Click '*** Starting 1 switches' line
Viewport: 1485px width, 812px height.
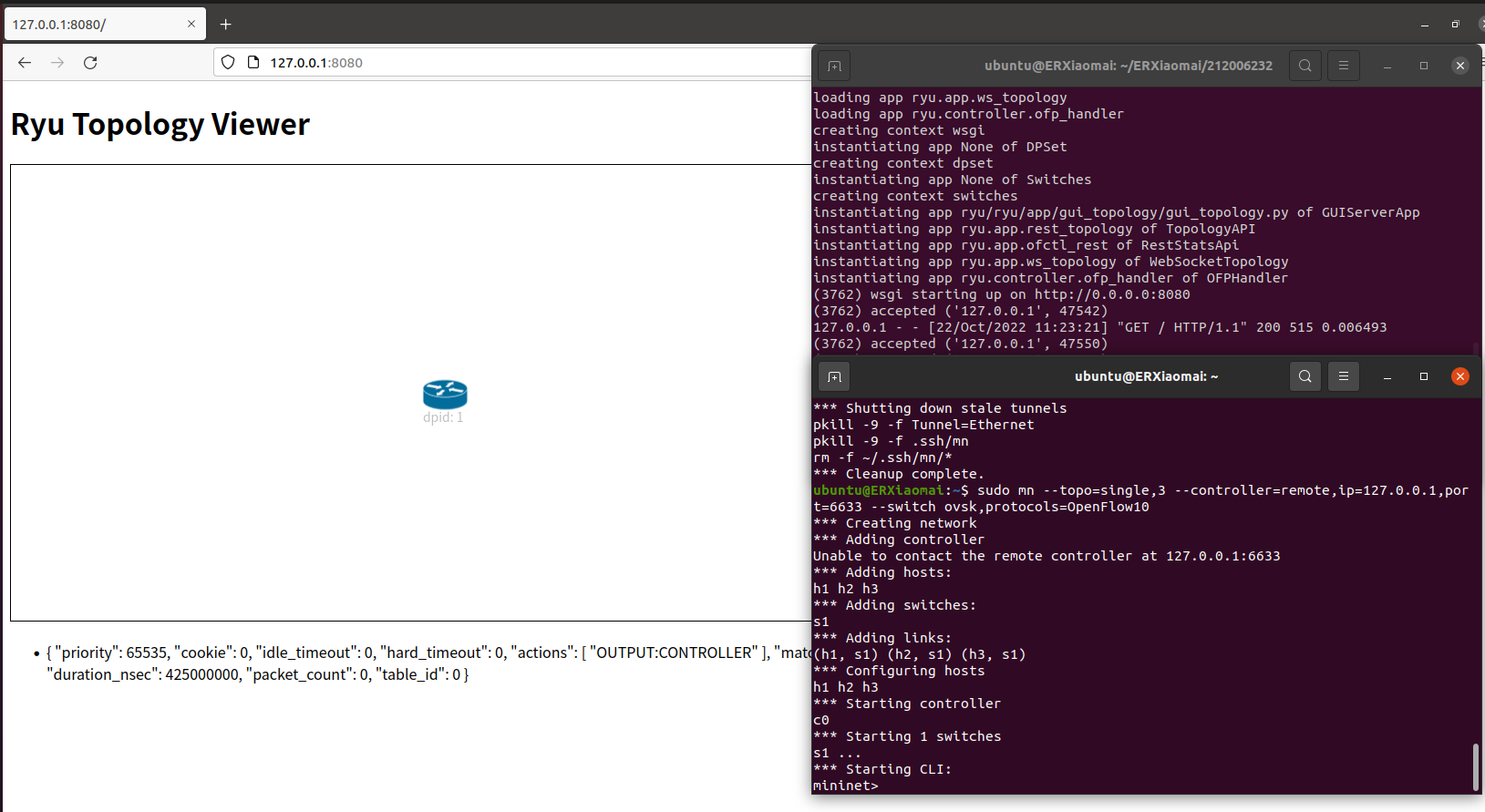point(907,736)
